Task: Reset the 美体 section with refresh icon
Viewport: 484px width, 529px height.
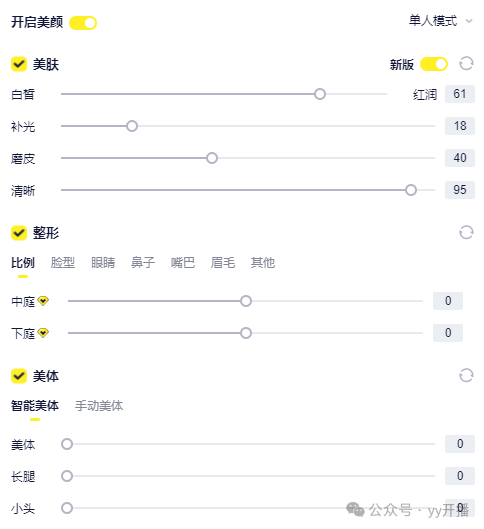Action: [x=466, y=375]
